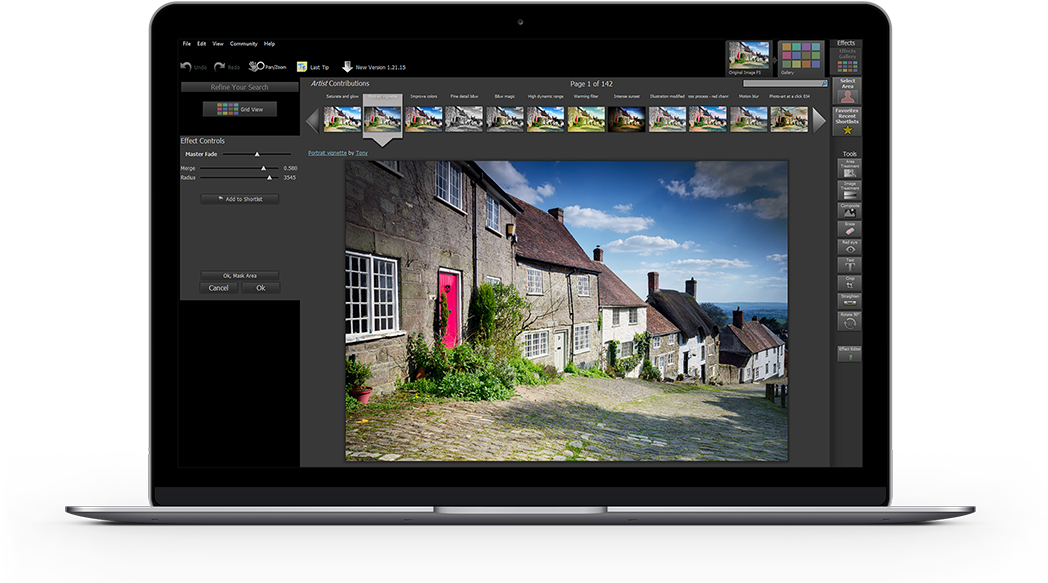Select the Intense sunset effect thumbnail

pos(626,119)
